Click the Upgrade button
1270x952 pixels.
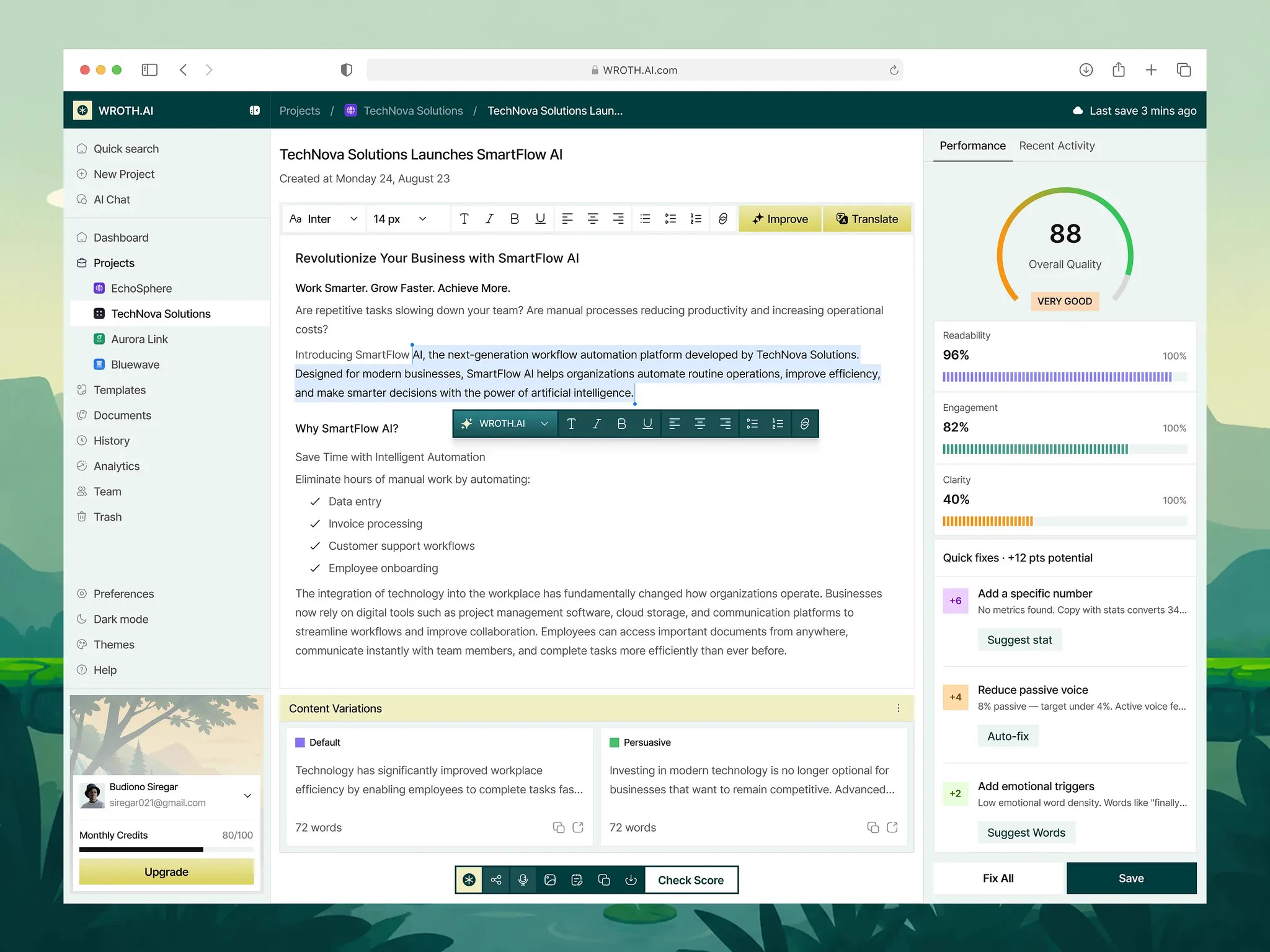click(x=166, y=872)
